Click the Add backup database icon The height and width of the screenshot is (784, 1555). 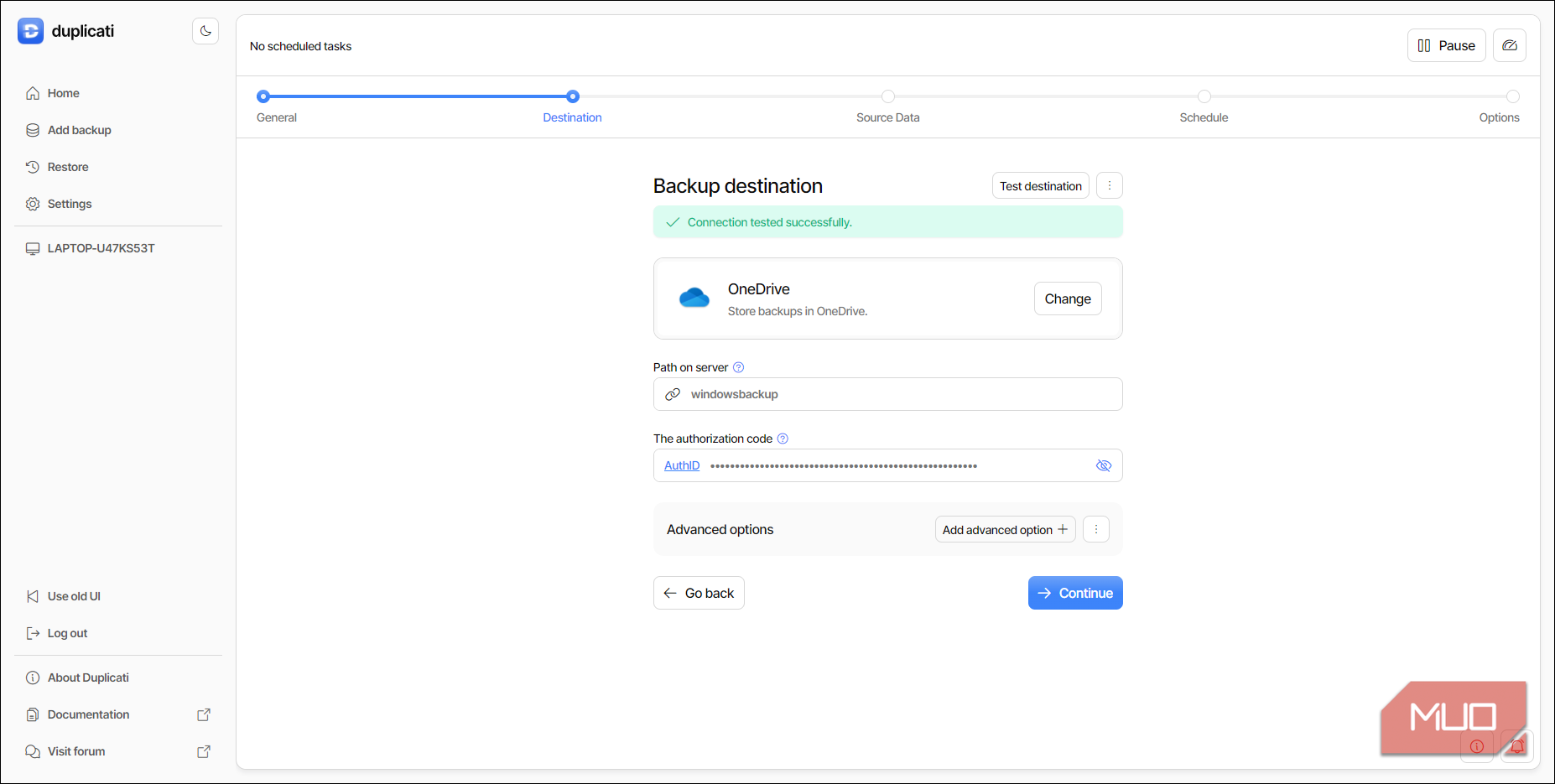coord(33,130)
